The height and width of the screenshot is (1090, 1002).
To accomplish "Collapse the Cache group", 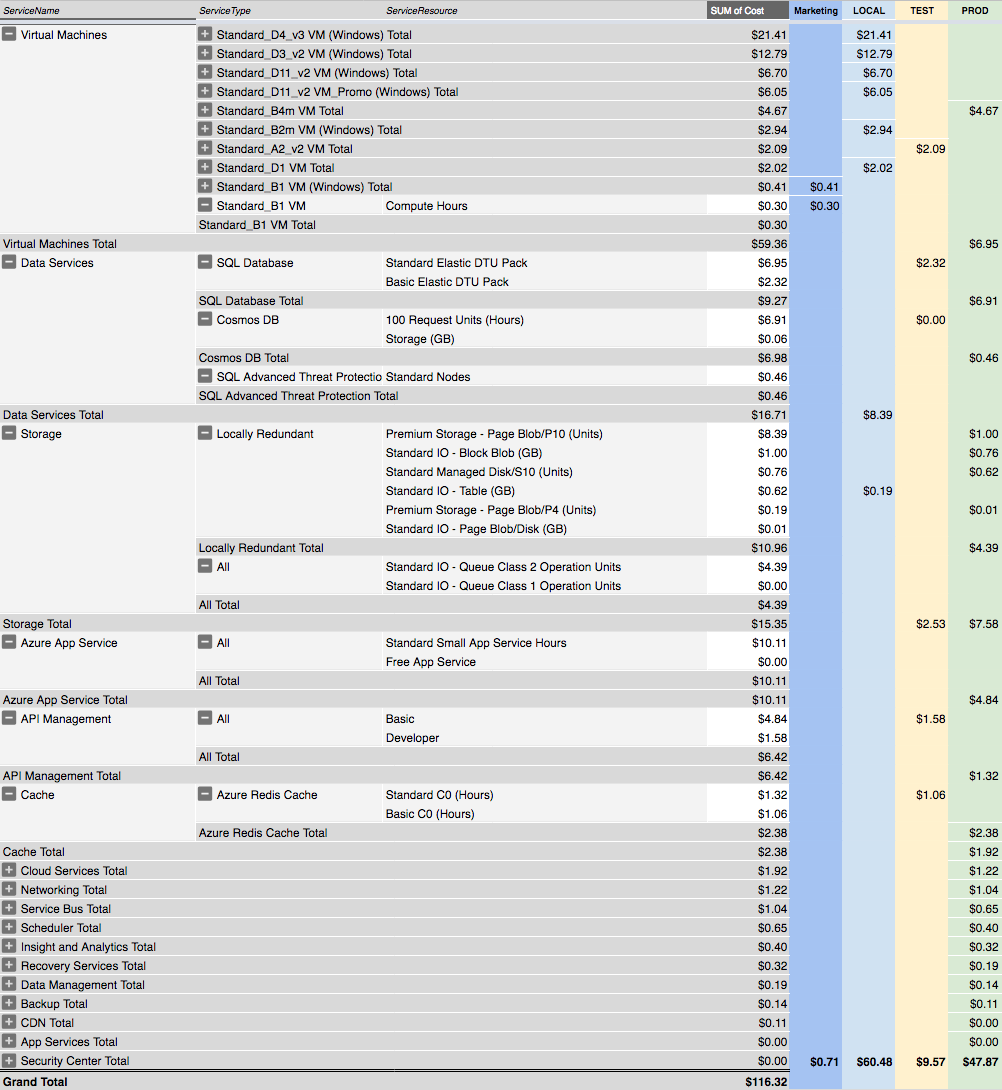I will [9, 794].
